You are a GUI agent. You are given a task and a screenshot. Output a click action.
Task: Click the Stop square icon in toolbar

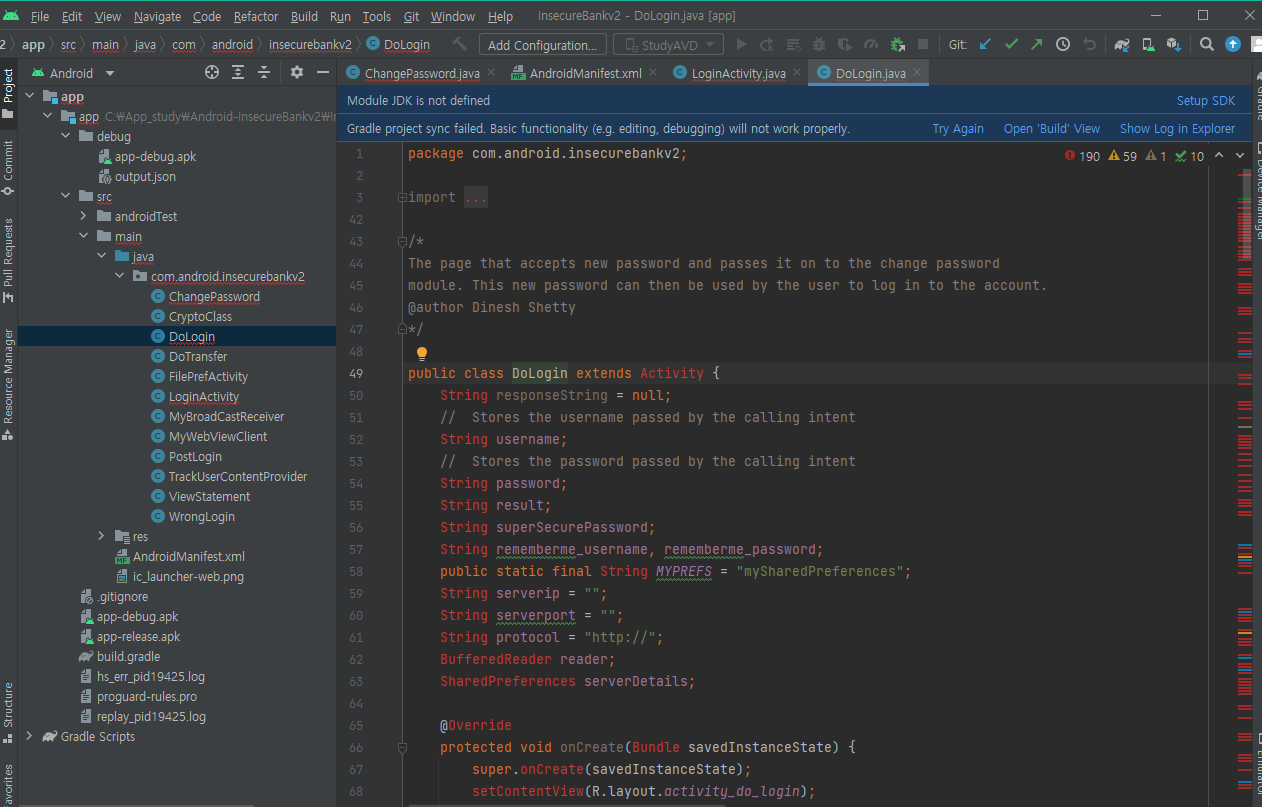923,44
